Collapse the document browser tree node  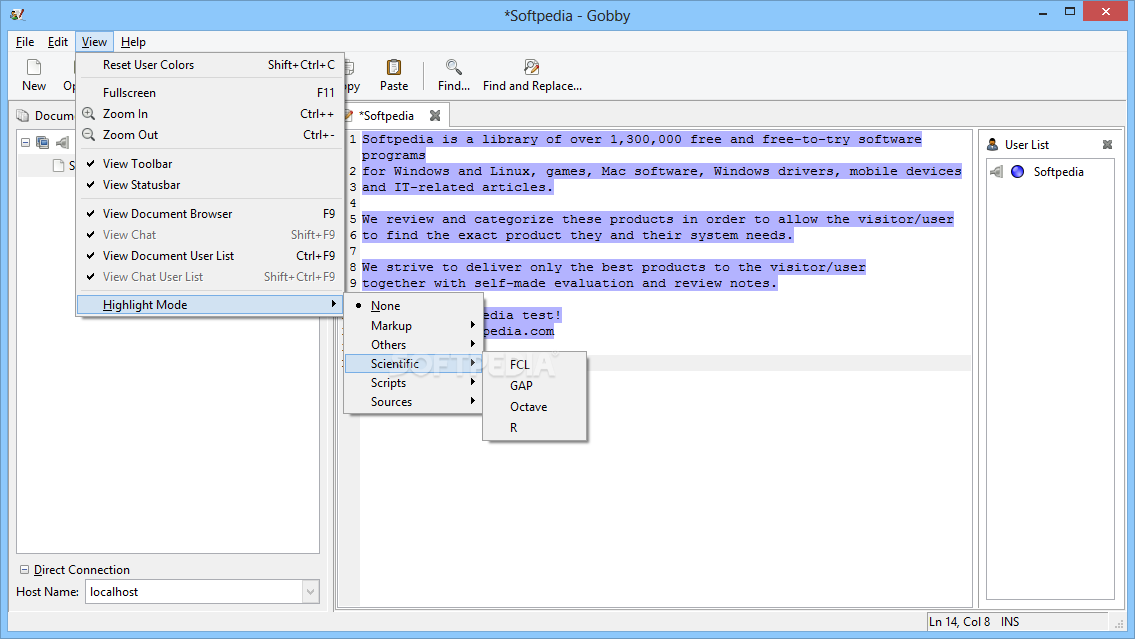pyautogui.click(x=25, y=143)
